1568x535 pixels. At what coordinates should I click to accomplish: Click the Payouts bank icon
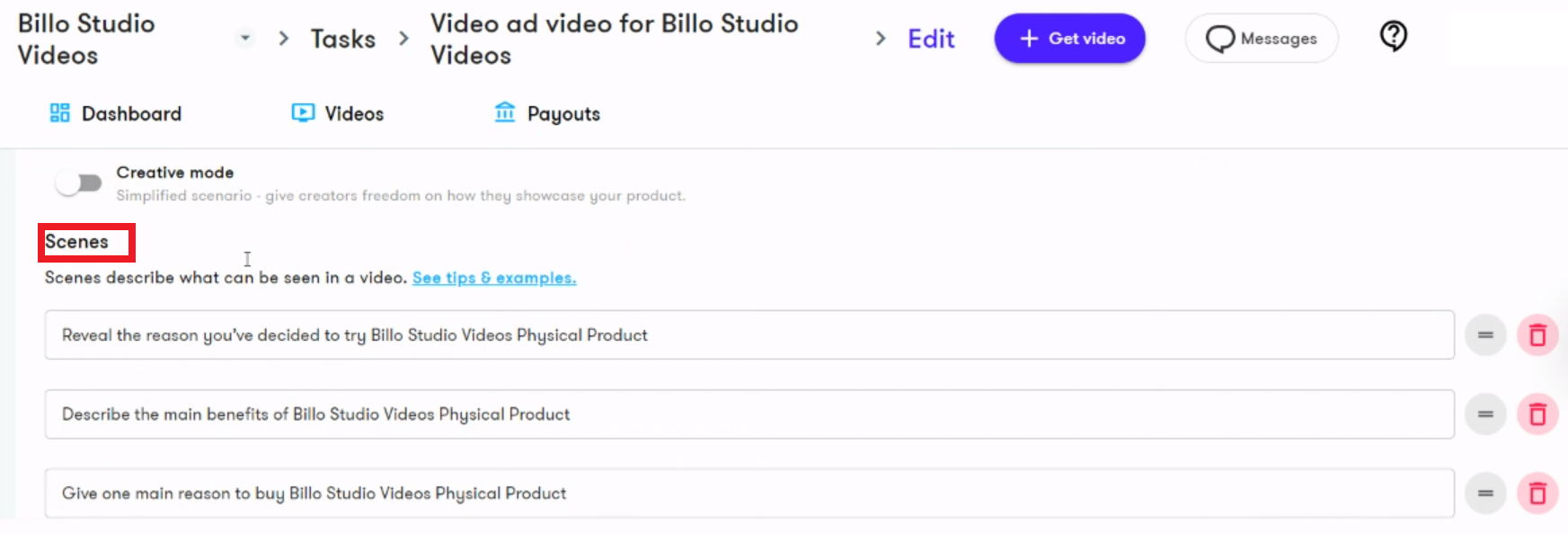(x=505, y=112)
